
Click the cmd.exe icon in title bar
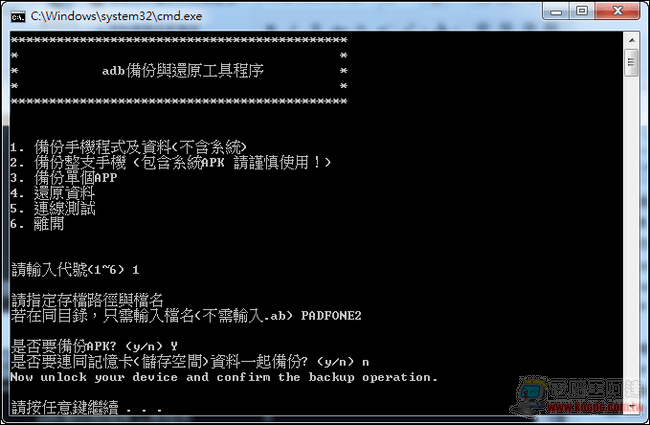[x=18, y=17]
